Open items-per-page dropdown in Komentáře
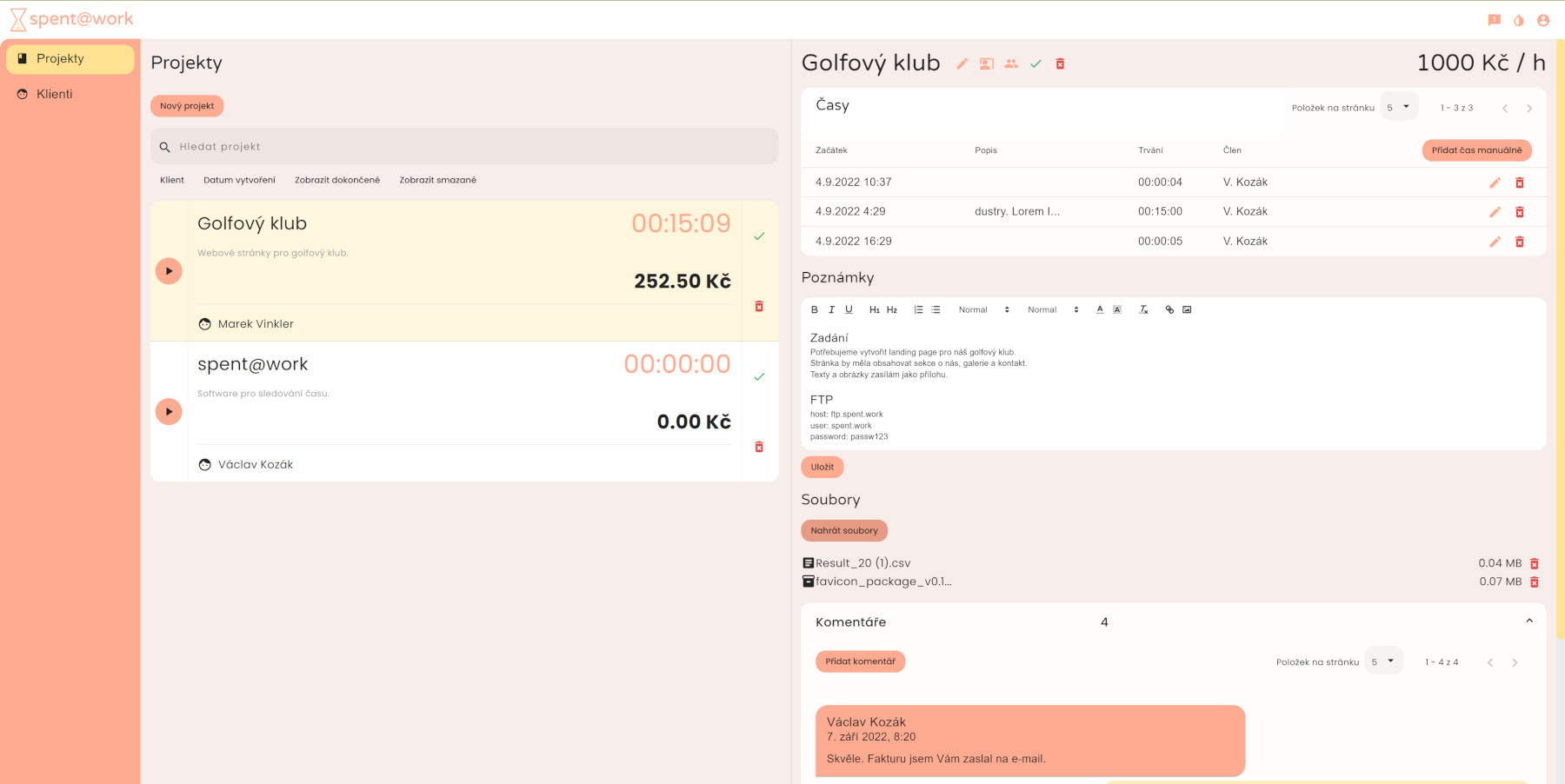 (1383, 661)
